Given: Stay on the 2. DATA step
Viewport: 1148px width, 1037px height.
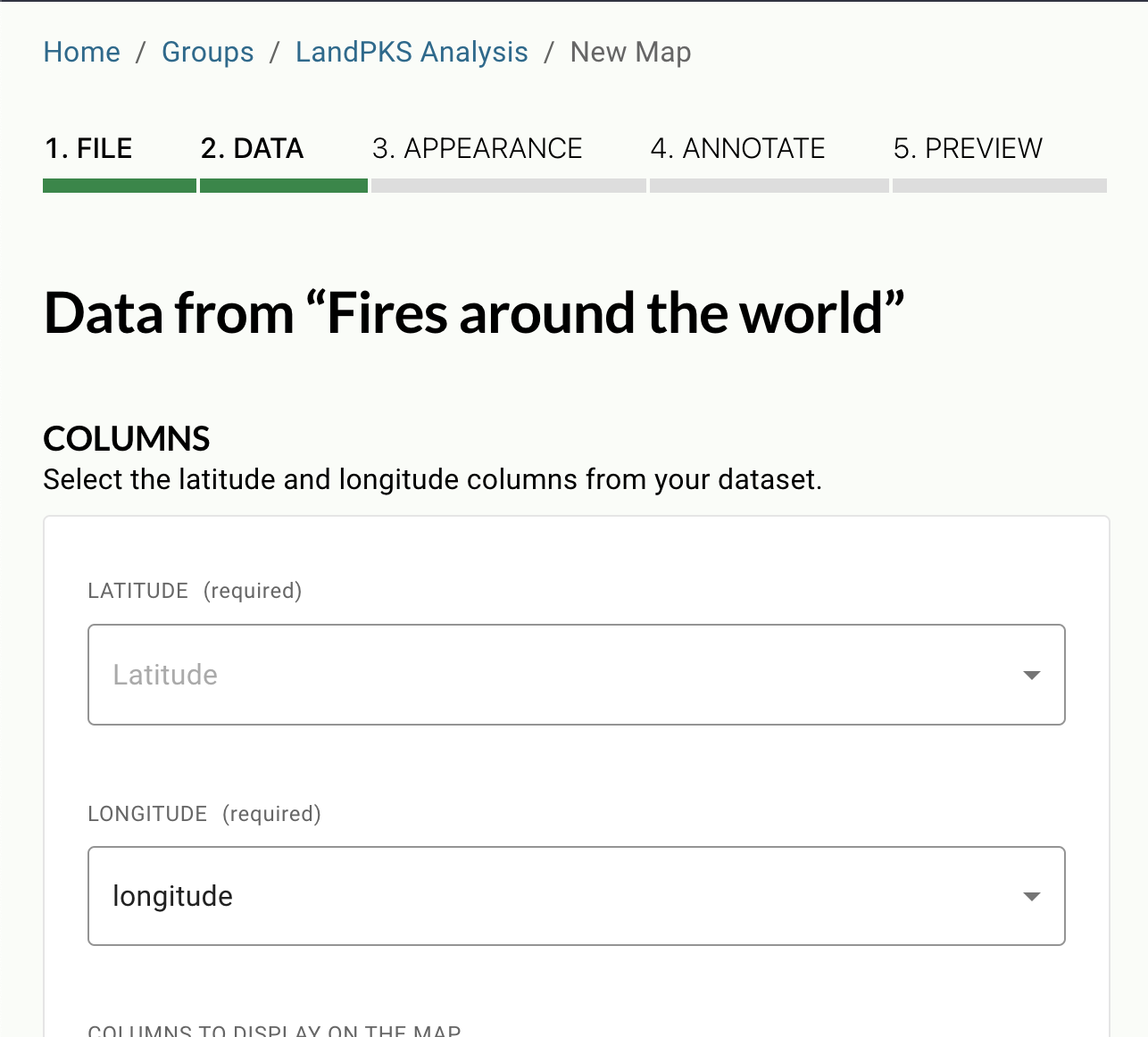Looking at the screenshot, I should (x=252, y=148).
